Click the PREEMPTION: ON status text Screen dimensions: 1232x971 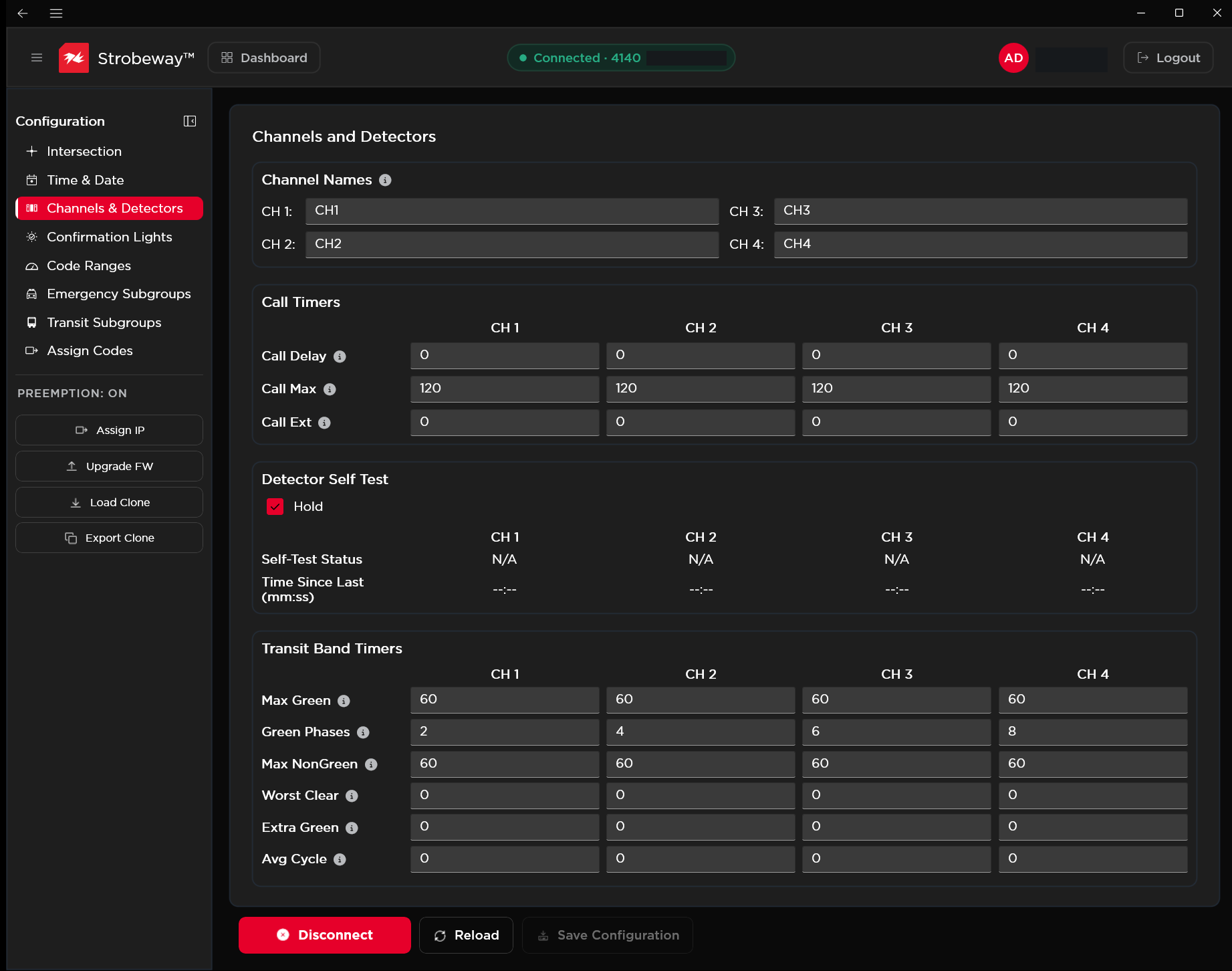click(72, 393)
